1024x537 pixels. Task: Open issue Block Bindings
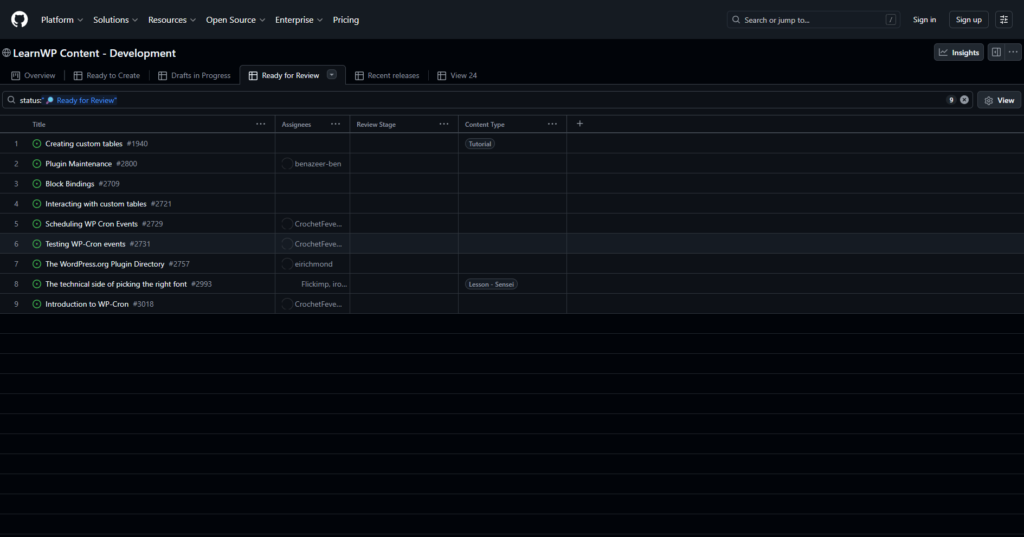[x=69, y=184]
